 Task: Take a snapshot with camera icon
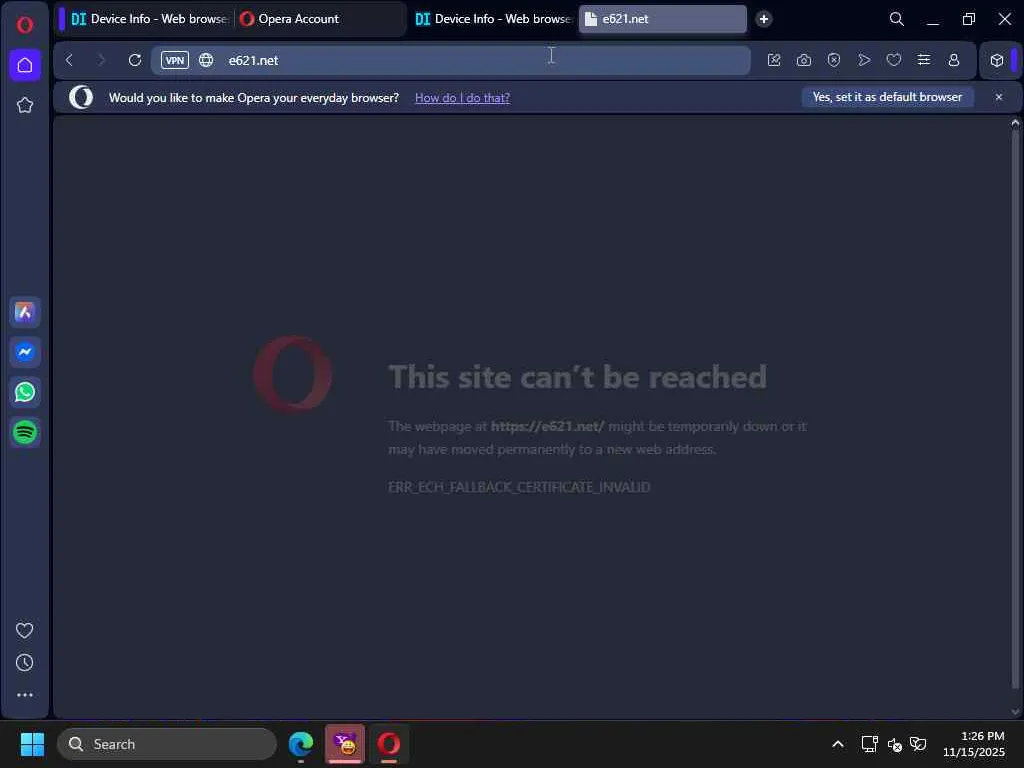(804, 60)
